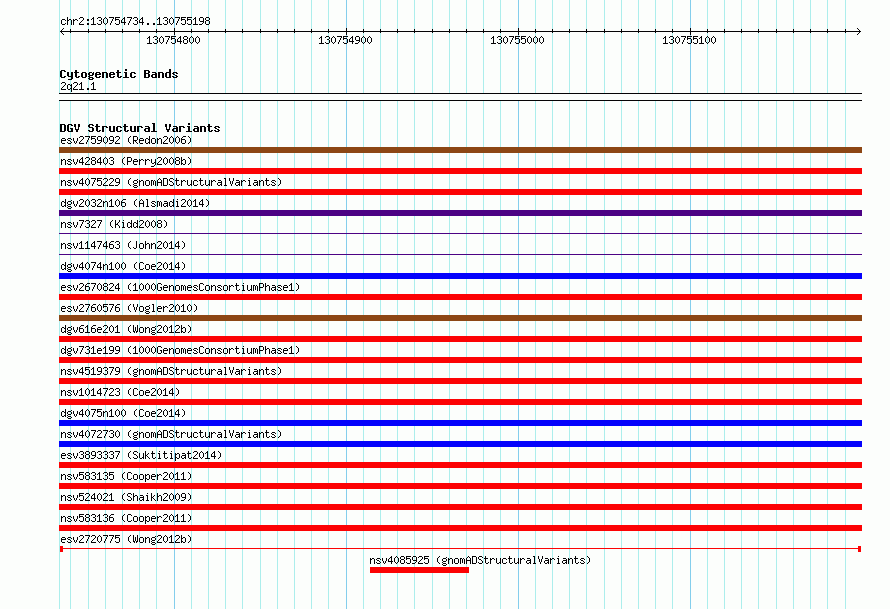Viewport: 890px width, 609px height.
Task: Open esv3893337 (Suktitipat2014) label
Action: [141, 455]
